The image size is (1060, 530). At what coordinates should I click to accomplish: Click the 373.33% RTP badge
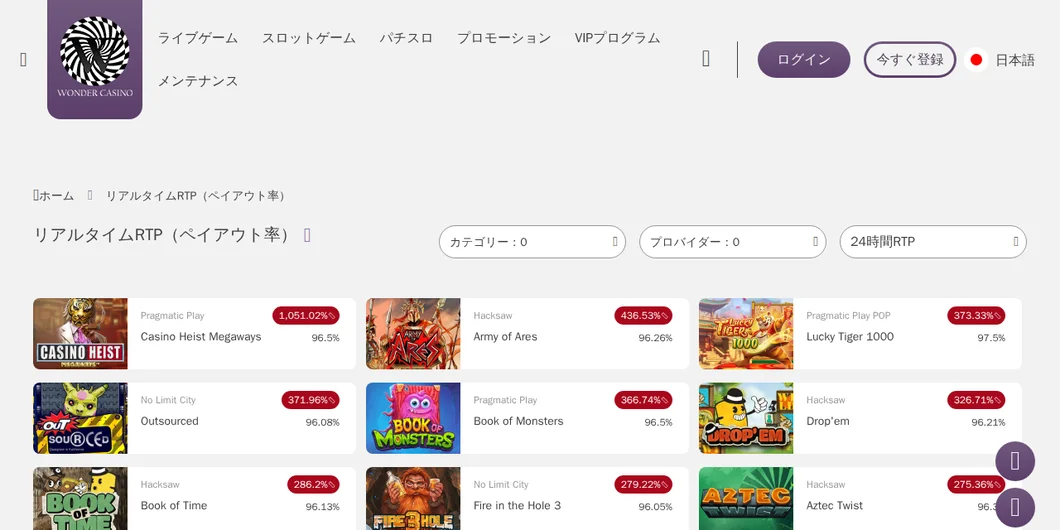(976, 316)
